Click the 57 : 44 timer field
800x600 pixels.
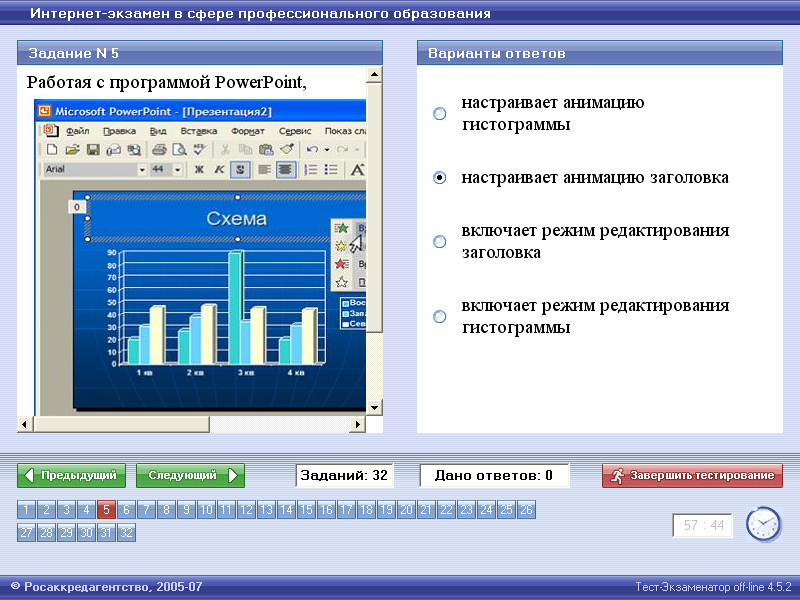click(x=703, y=526)
